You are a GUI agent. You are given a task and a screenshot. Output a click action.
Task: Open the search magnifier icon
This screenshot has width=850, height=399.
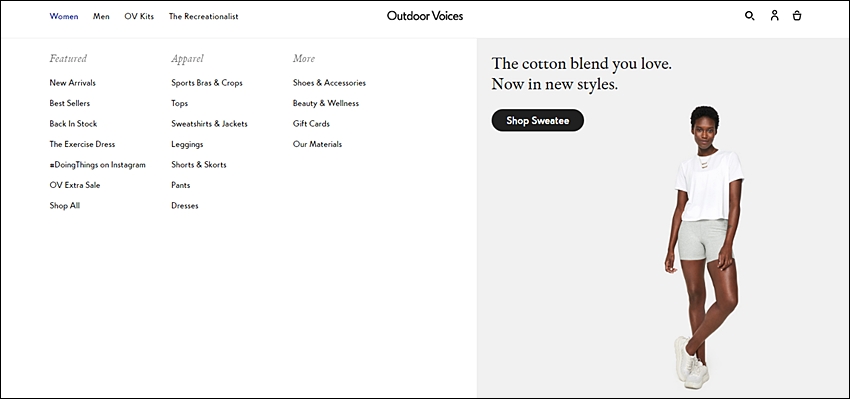750,16
